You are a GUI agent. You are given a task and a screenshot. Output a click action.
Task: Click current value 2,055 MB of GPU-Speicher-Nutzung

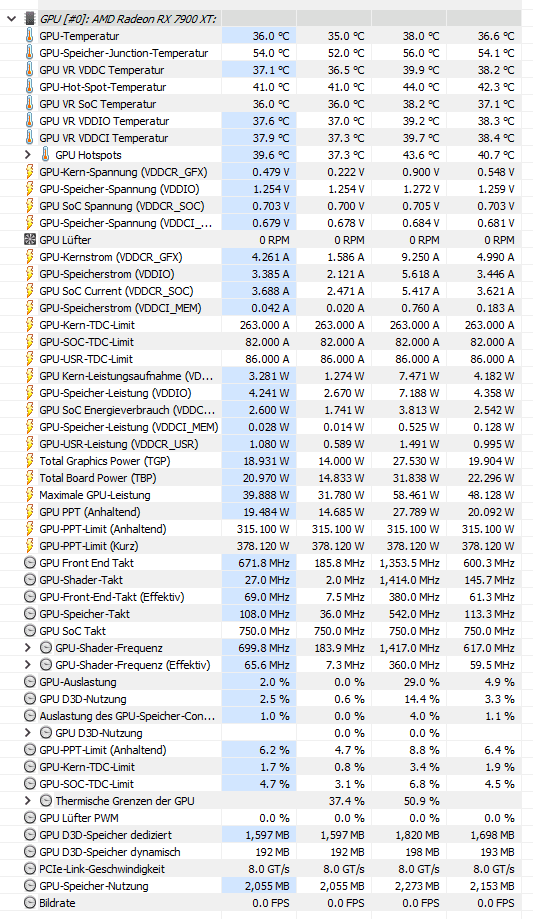tap(267, 886)
